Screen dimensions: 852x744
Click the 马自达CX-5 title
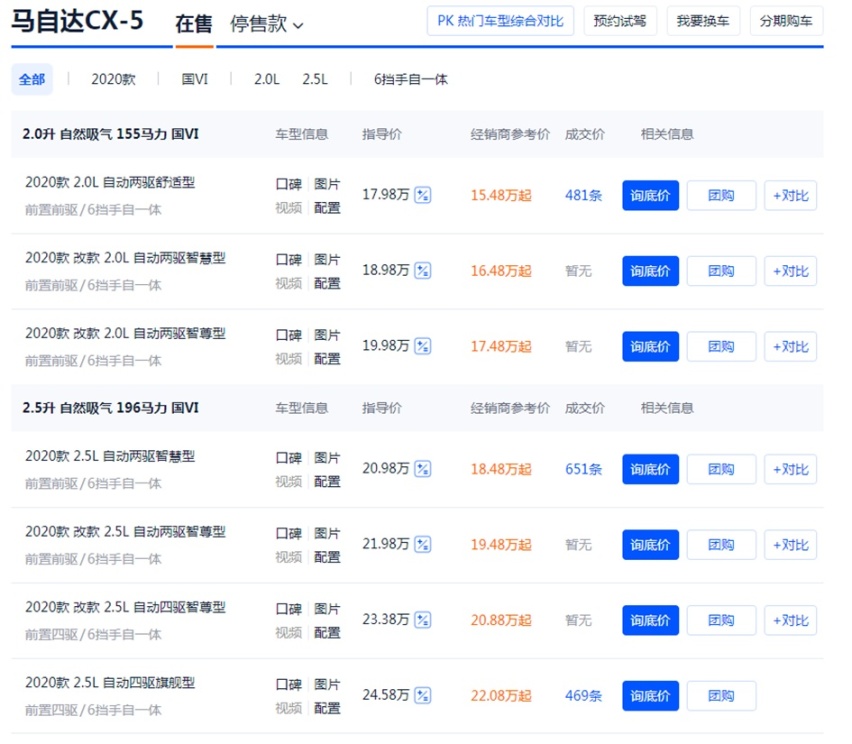77,21
